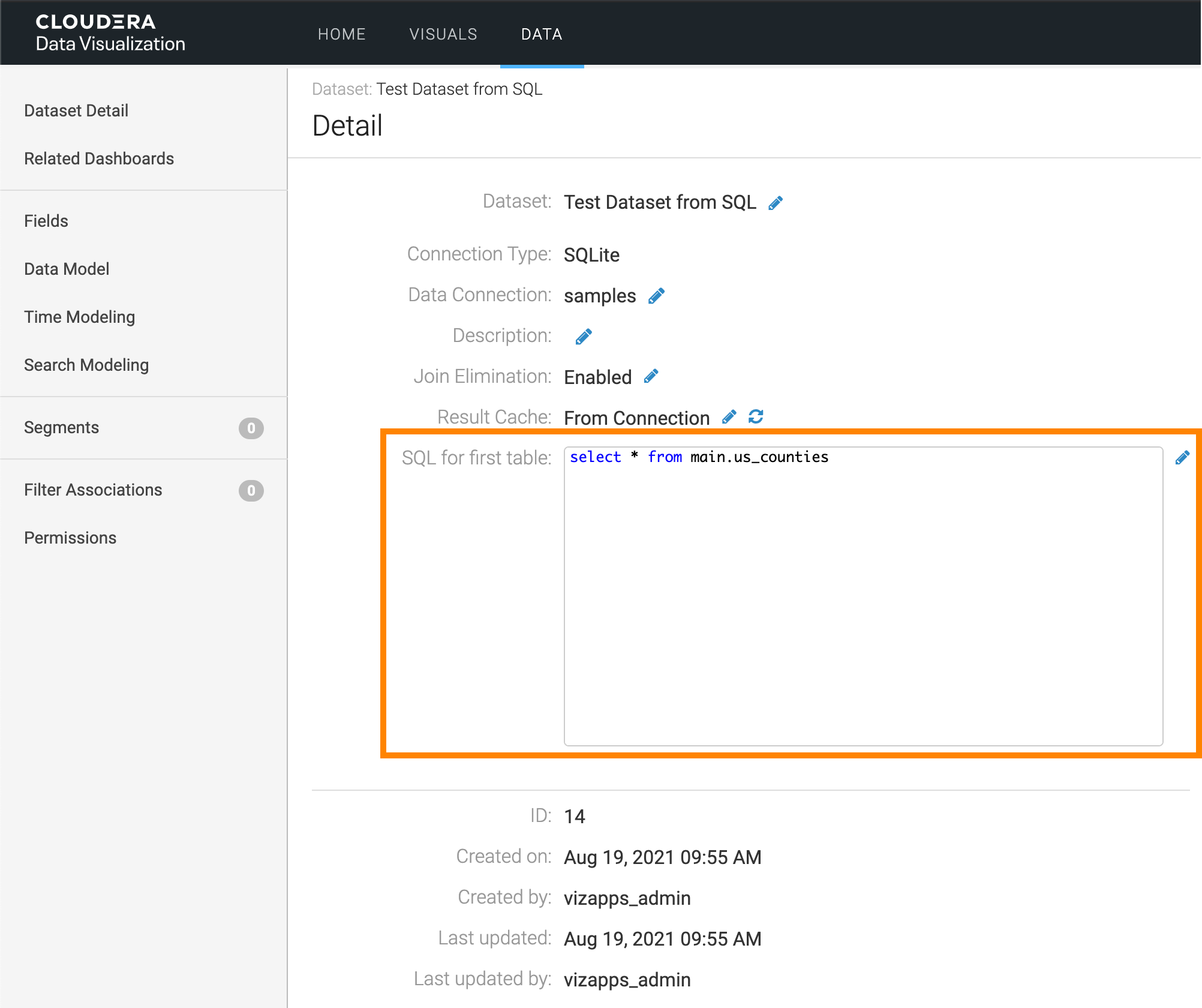Viewport: 1202px width, 1008px height.
Task: Show the Segments list
Action: click(x=61, y=427)
